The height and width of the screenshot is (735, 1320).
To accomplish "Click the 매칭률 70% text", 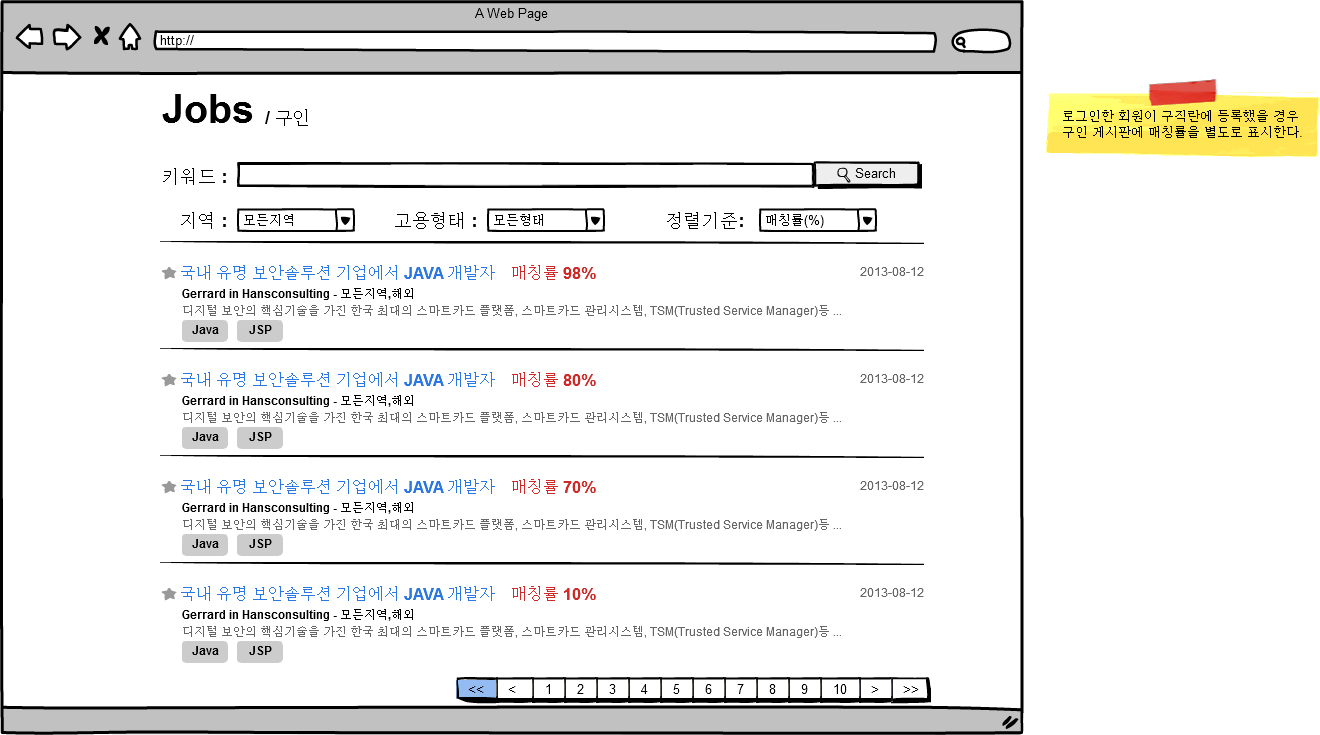I will 554,487.
